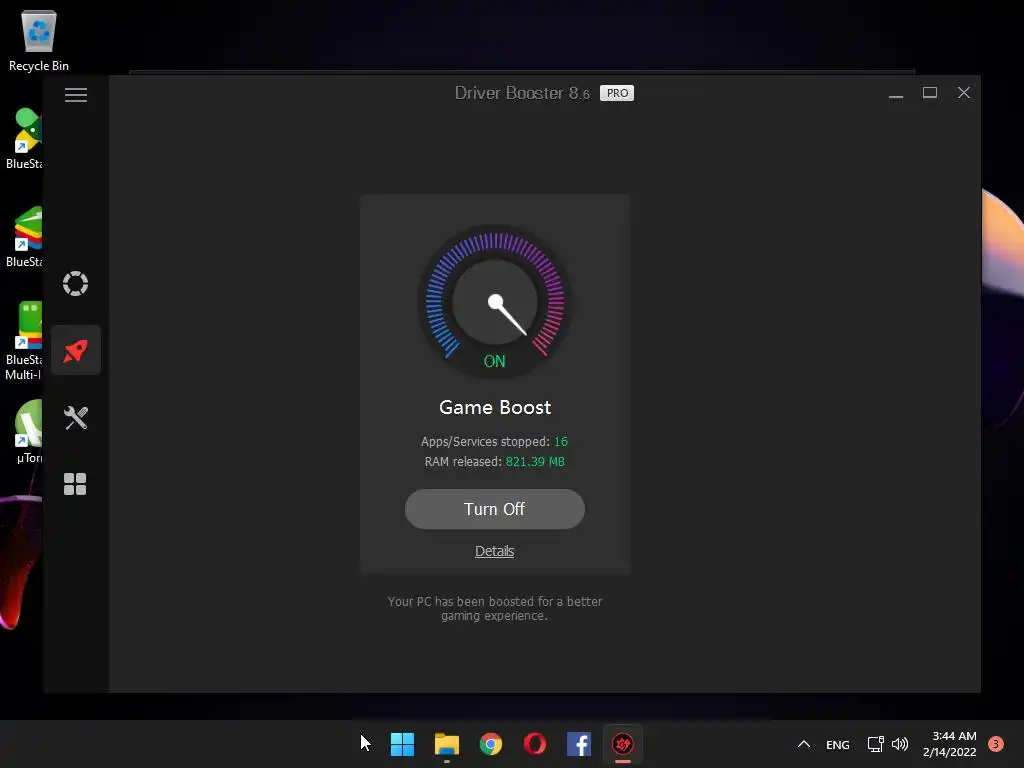Open the Windows Start menu
Image resolution: width=1024 pixels, height=768 pixels.
tap(402, 744)
